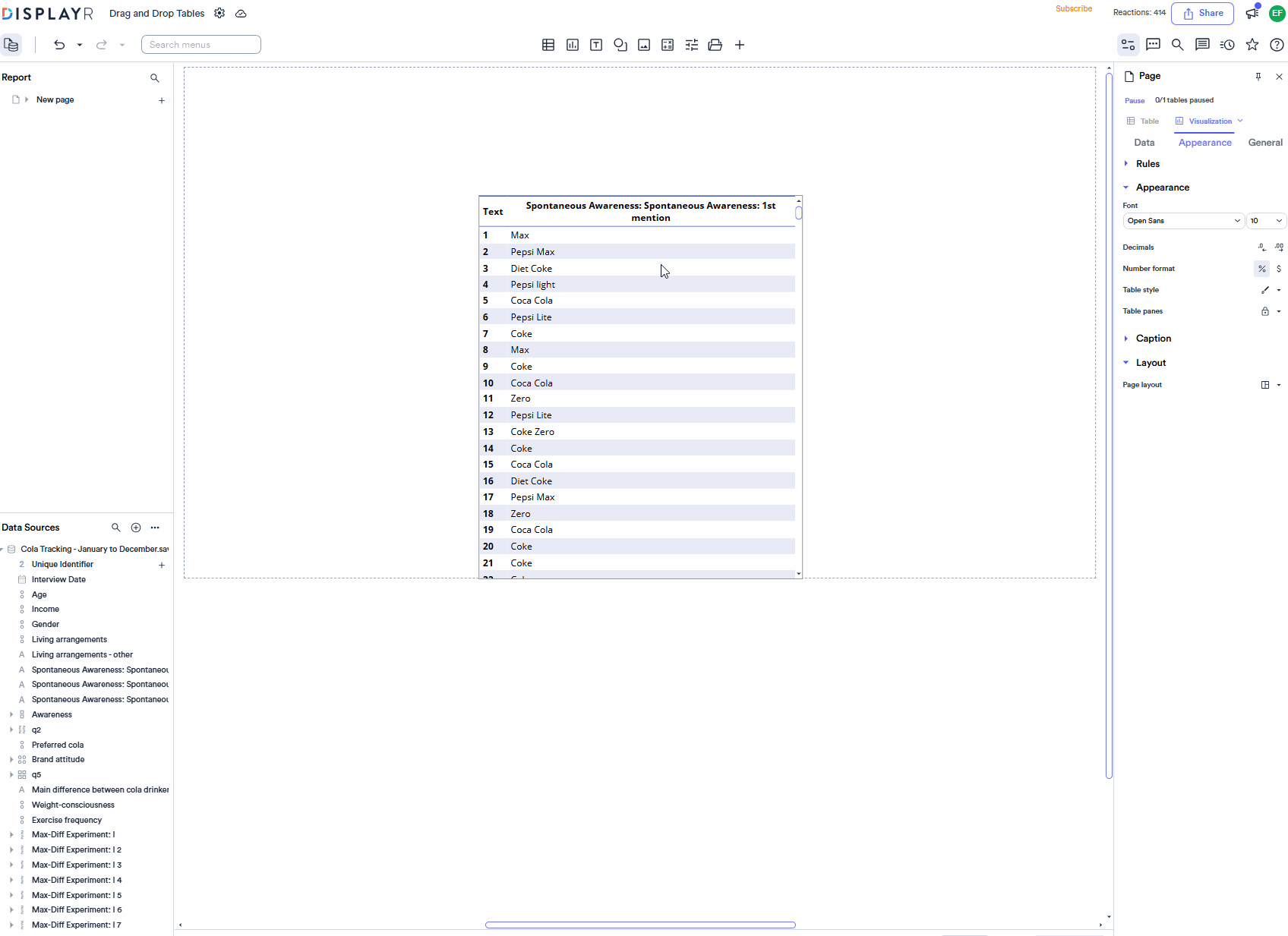The height and width of the screenshot is (936, 1288).
Task: Apply percentage number format
Action: (x=1261, y=268)
